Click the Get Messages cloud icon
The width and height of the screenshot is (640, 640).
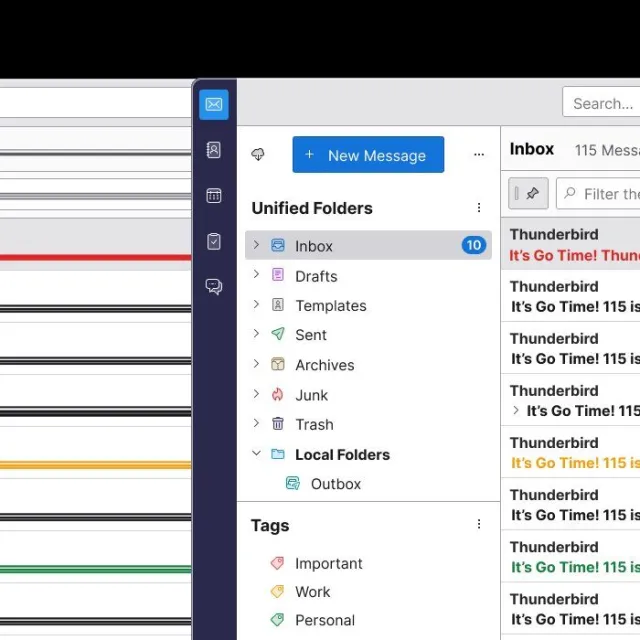[258, 154]
